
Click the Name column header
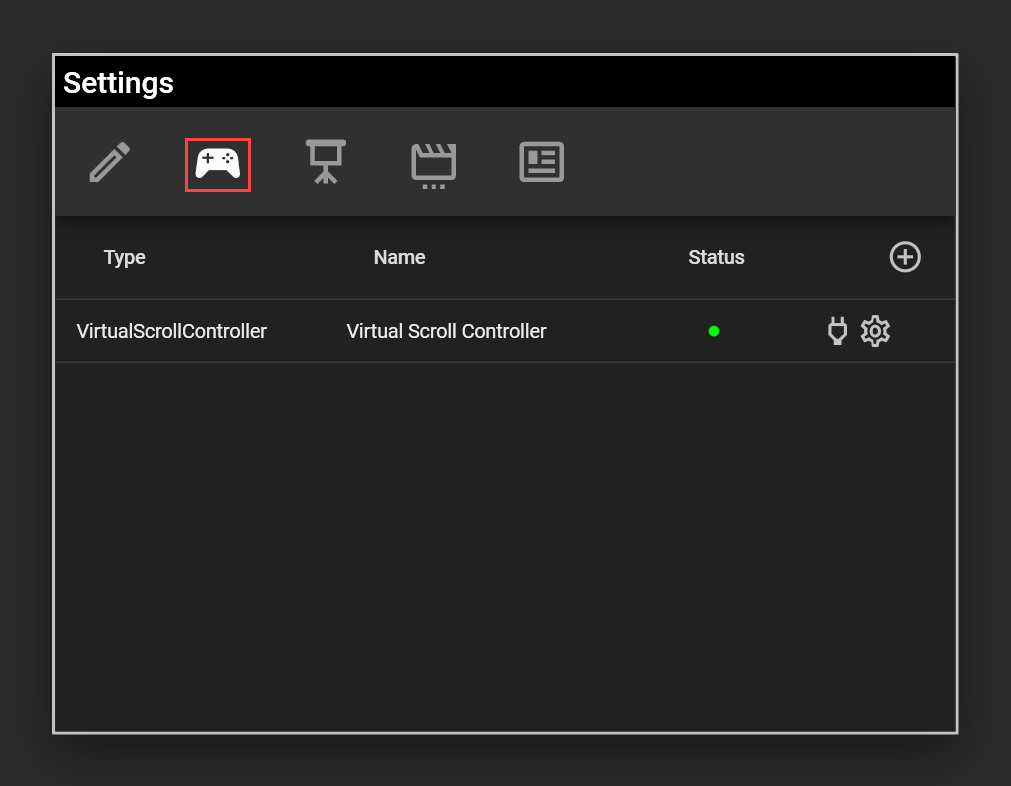pos(399,257)
